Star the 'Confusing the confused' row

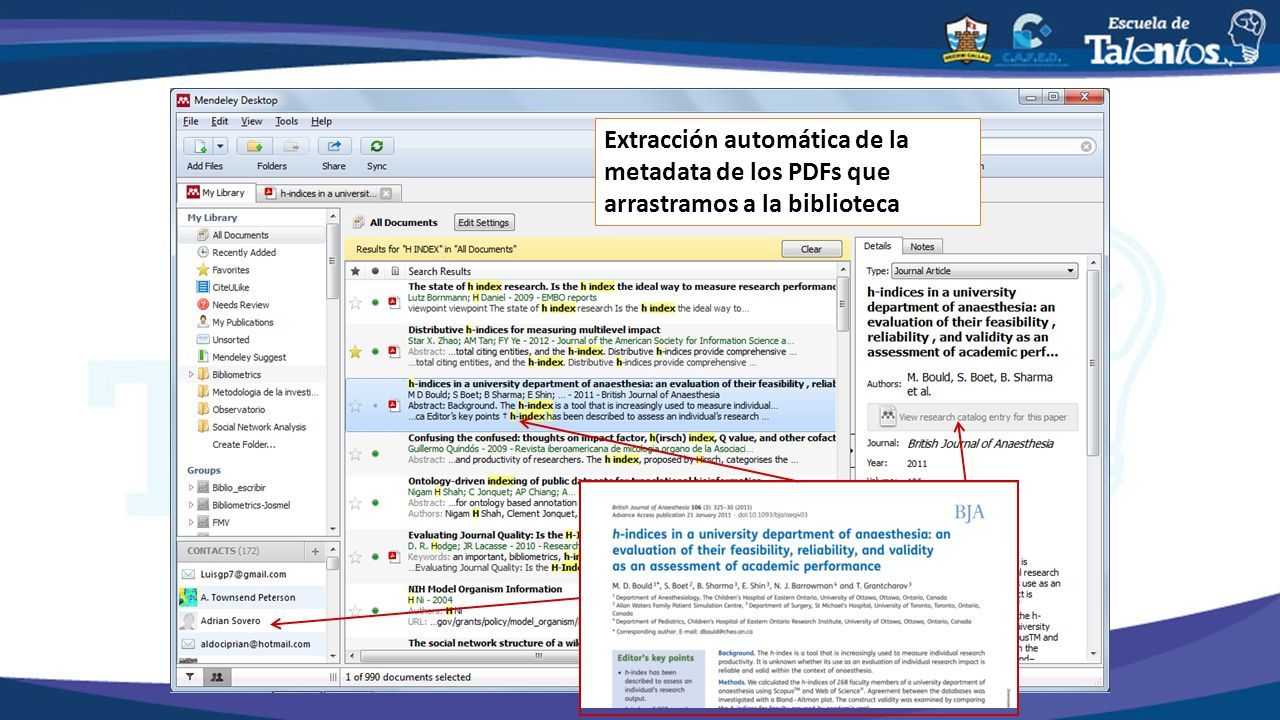click(x=354, y=454)
